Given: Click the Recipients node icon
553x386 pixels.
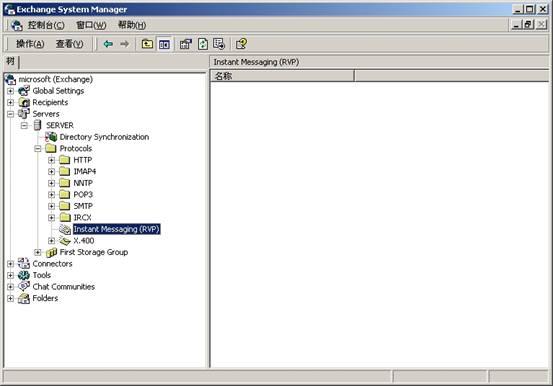Looking at the screenshot, I should click(x=24, y=102).
